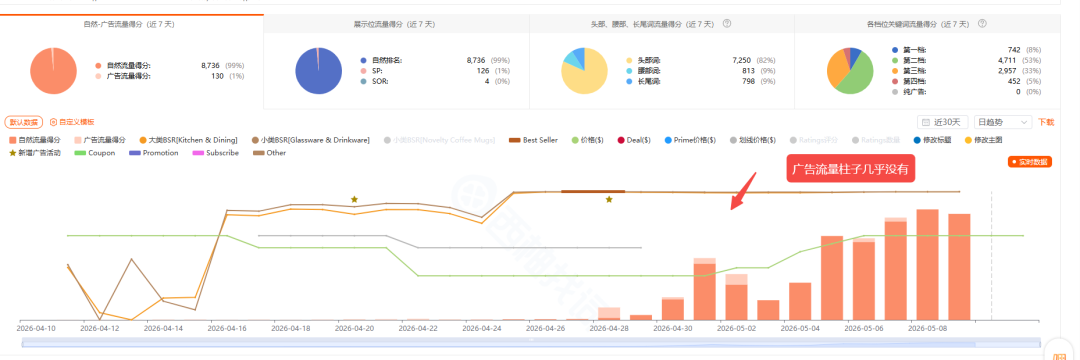Click value 4,711 next to 第二档
This screenshot has height=360, width=1080.
(x=1009, y=61)
